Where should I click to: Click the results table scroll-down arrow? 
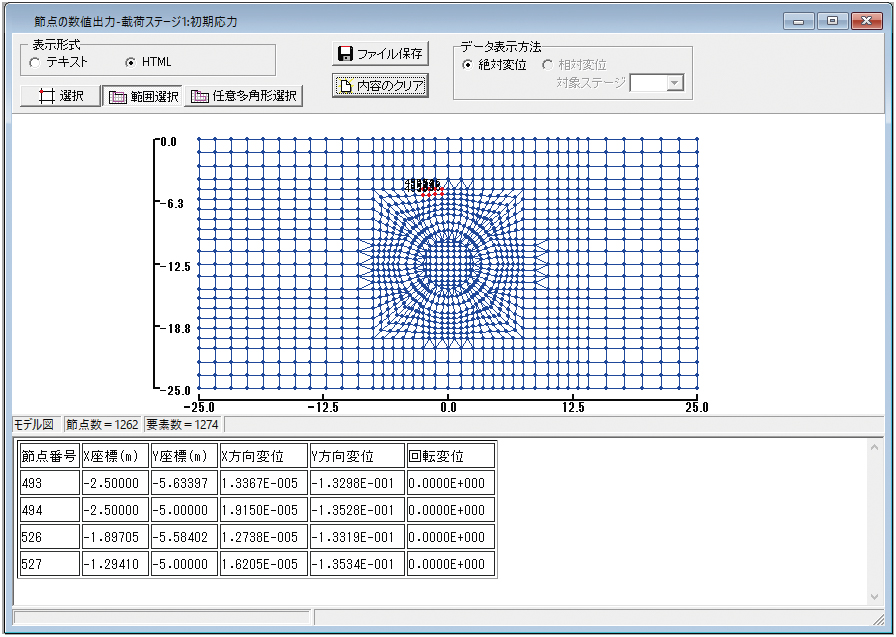click(875, 596)
